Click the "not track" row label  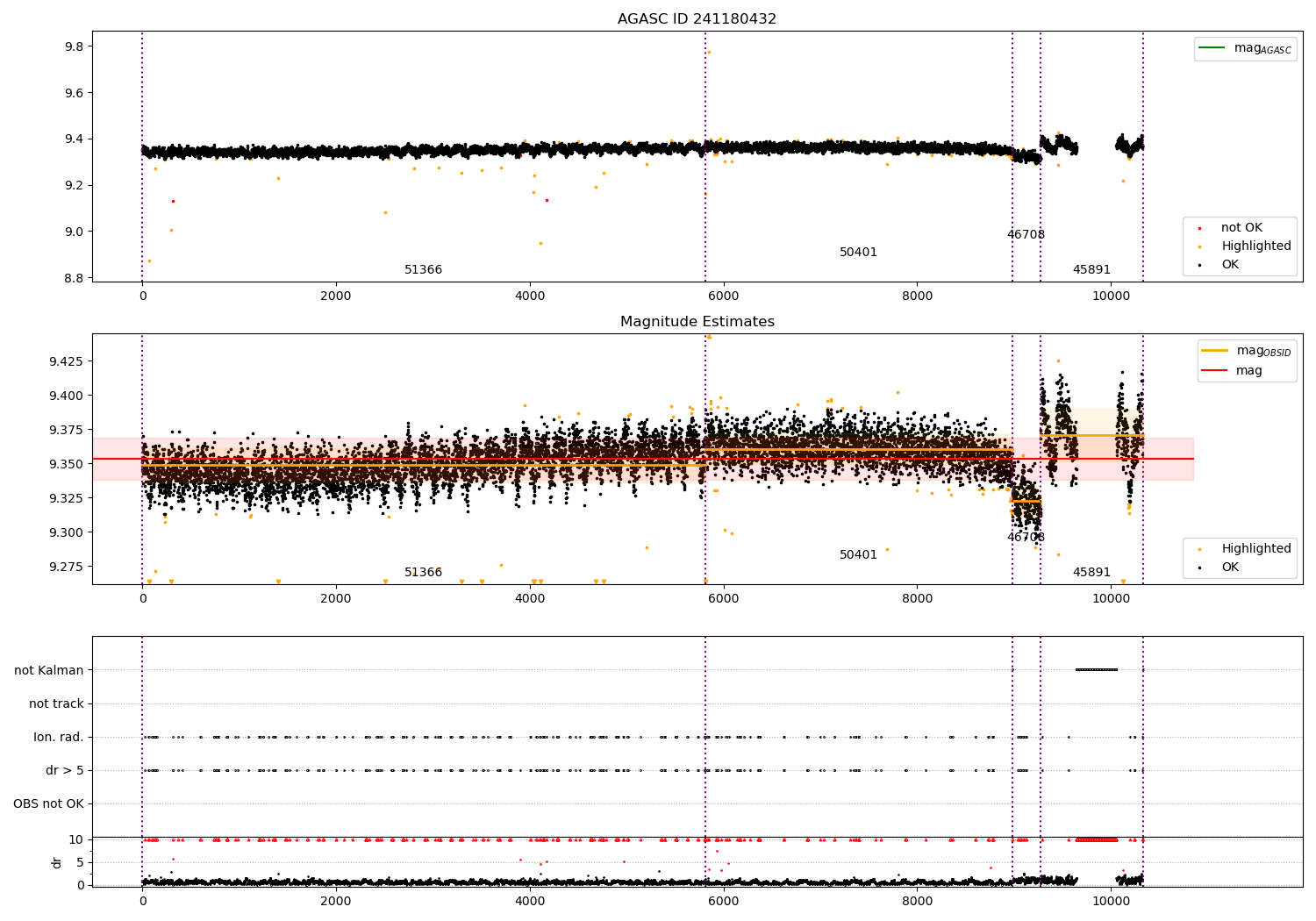[x=56, y=704]
